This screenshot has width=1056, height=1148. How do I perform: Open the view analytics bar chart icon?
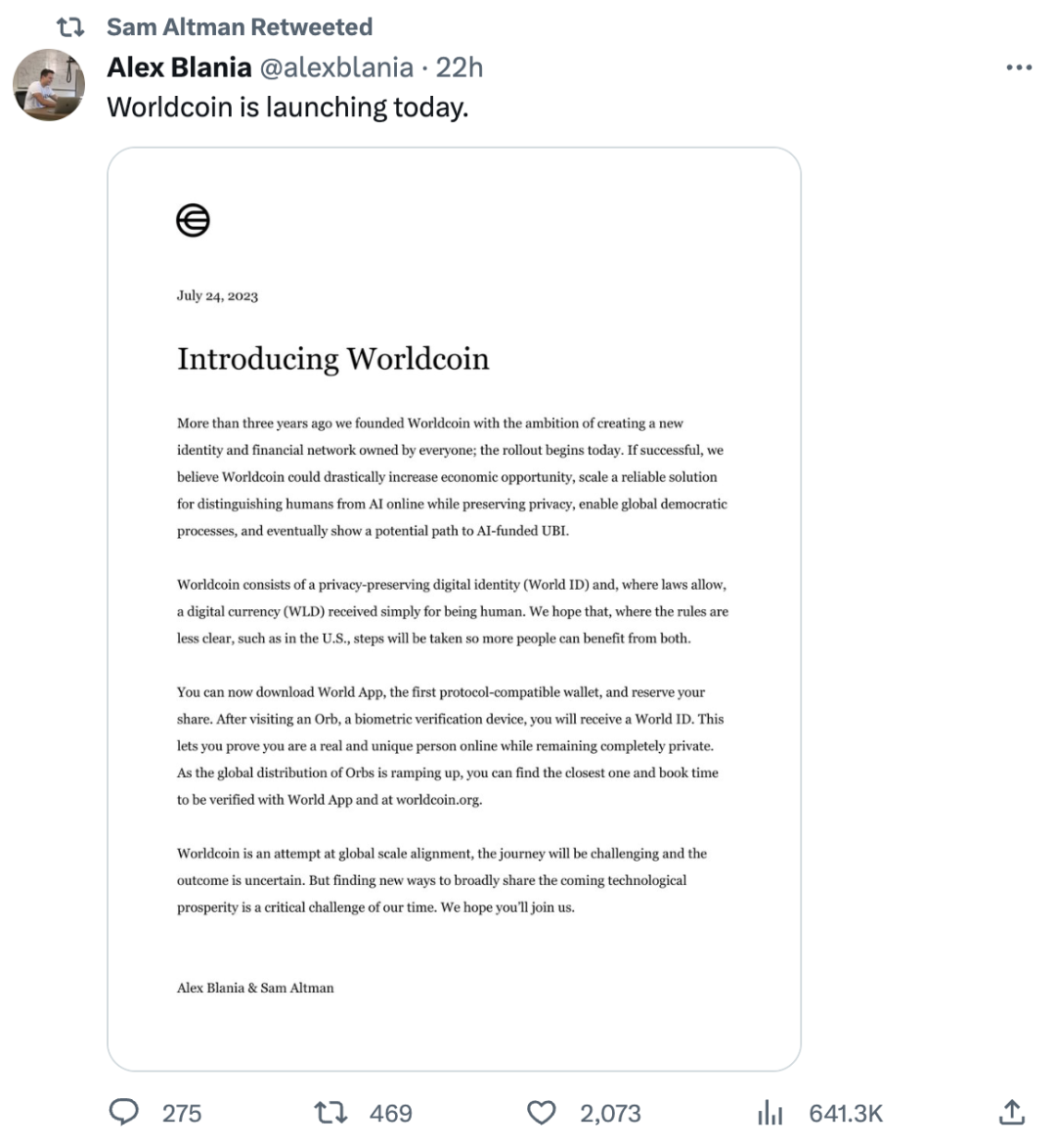(770, 1112)
